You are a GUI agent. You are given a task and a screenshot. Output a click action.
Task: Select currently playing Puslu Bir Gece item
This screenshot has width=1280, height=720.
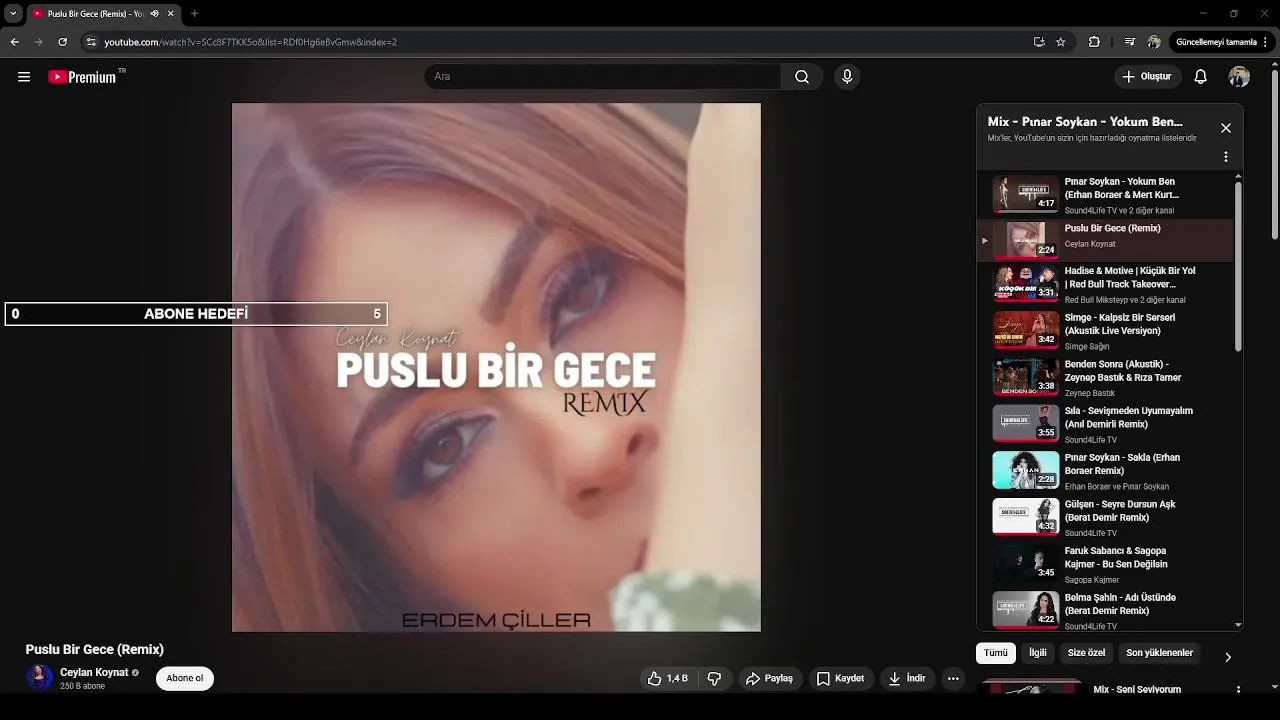point(1105,240)
